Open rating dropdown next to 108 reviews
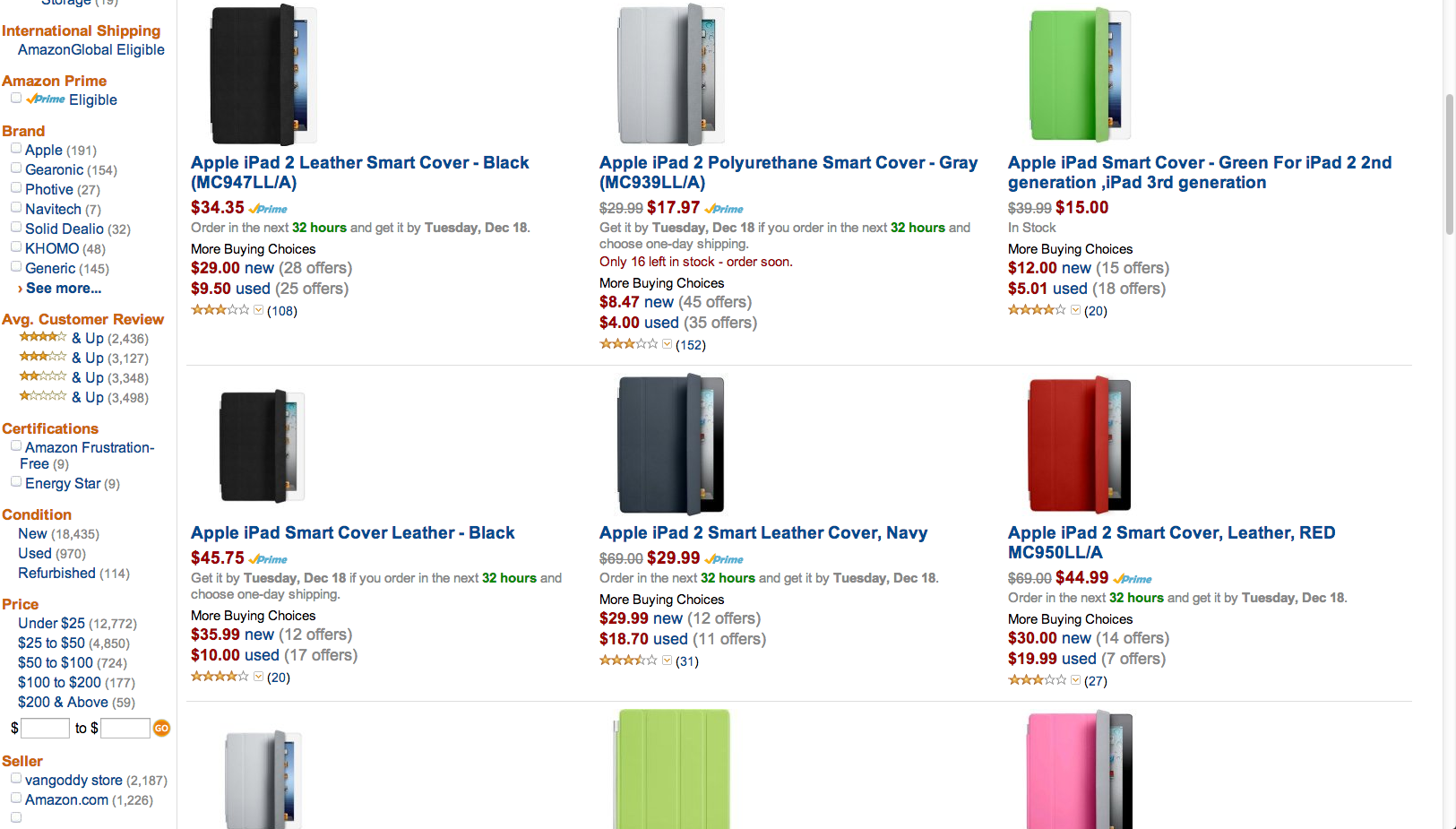The image size is (1456, 829). (x=259, y=310)
